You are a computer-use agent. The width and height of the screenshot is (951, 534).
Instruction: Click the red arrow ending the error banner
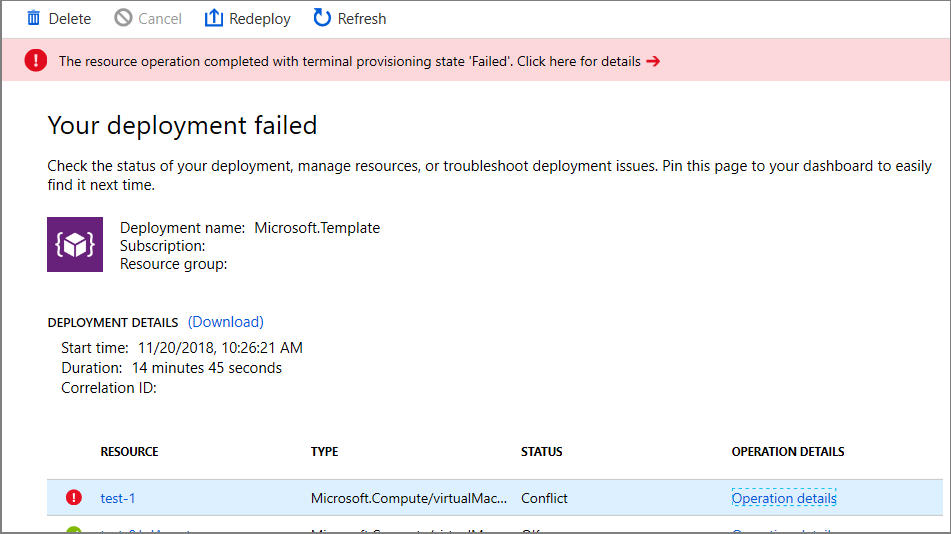click(x=653, y=61)
